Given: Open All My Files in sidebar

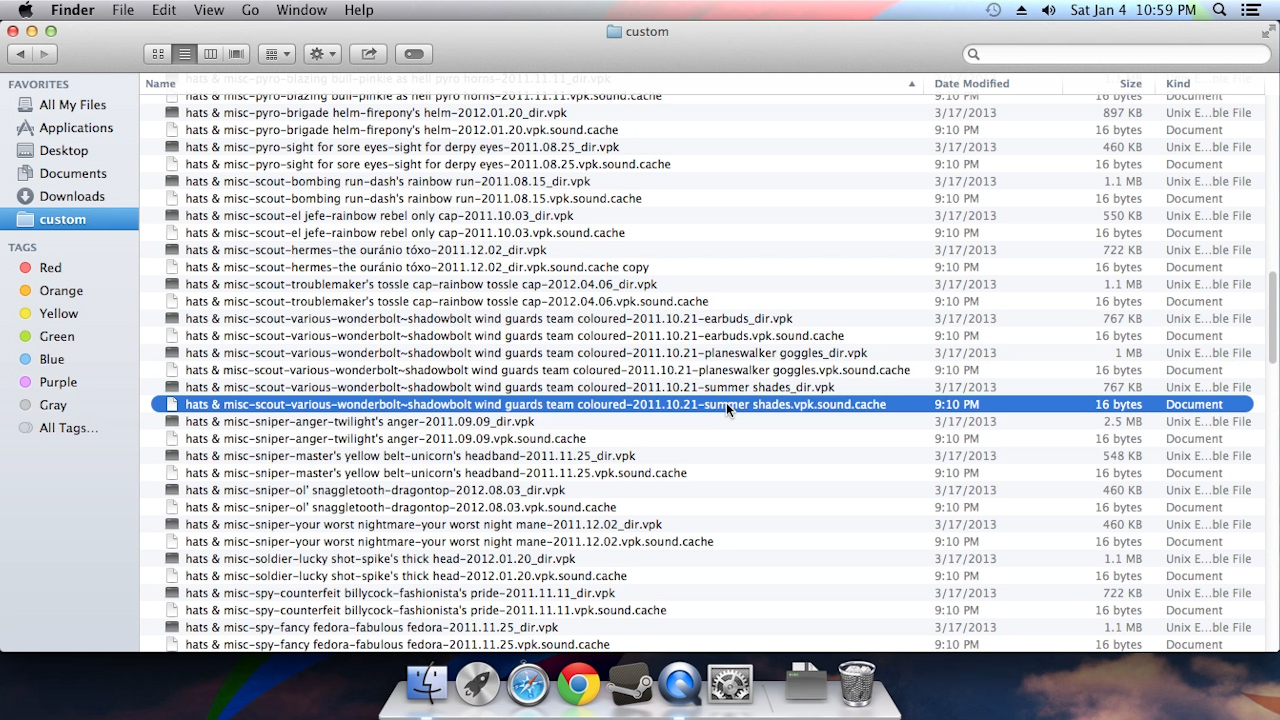Looking at the screenshot, I should tap(72, 105).
